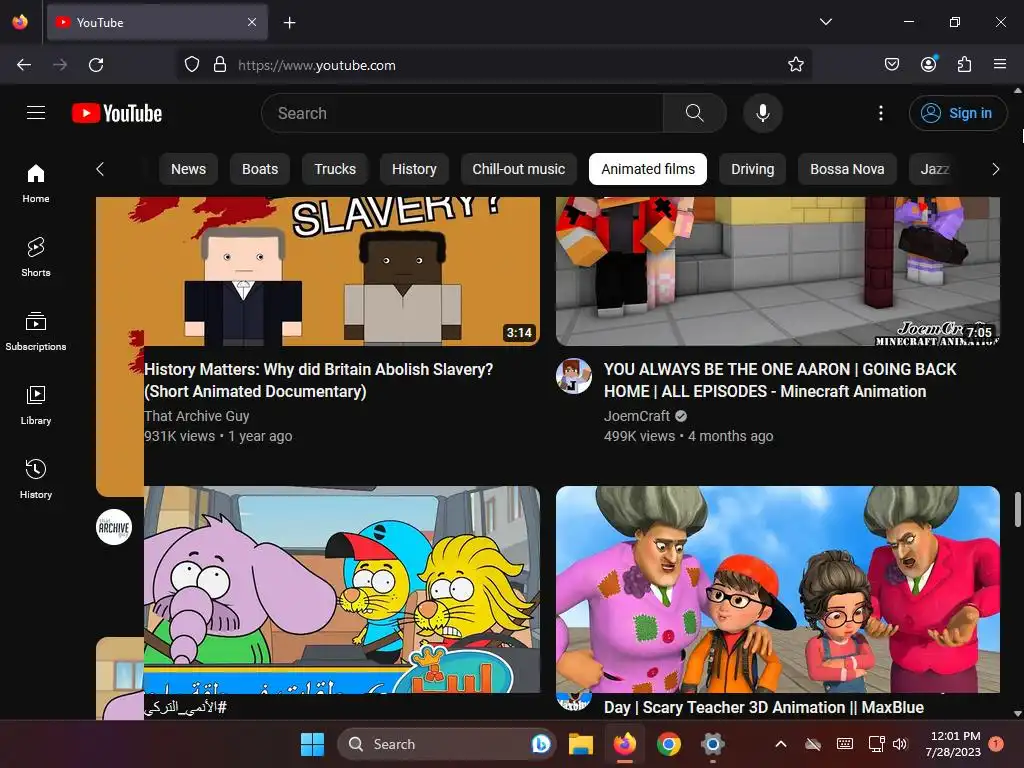Start voice search with the microphone
This screenshot has height=768, width=1024.
(762, 113)
